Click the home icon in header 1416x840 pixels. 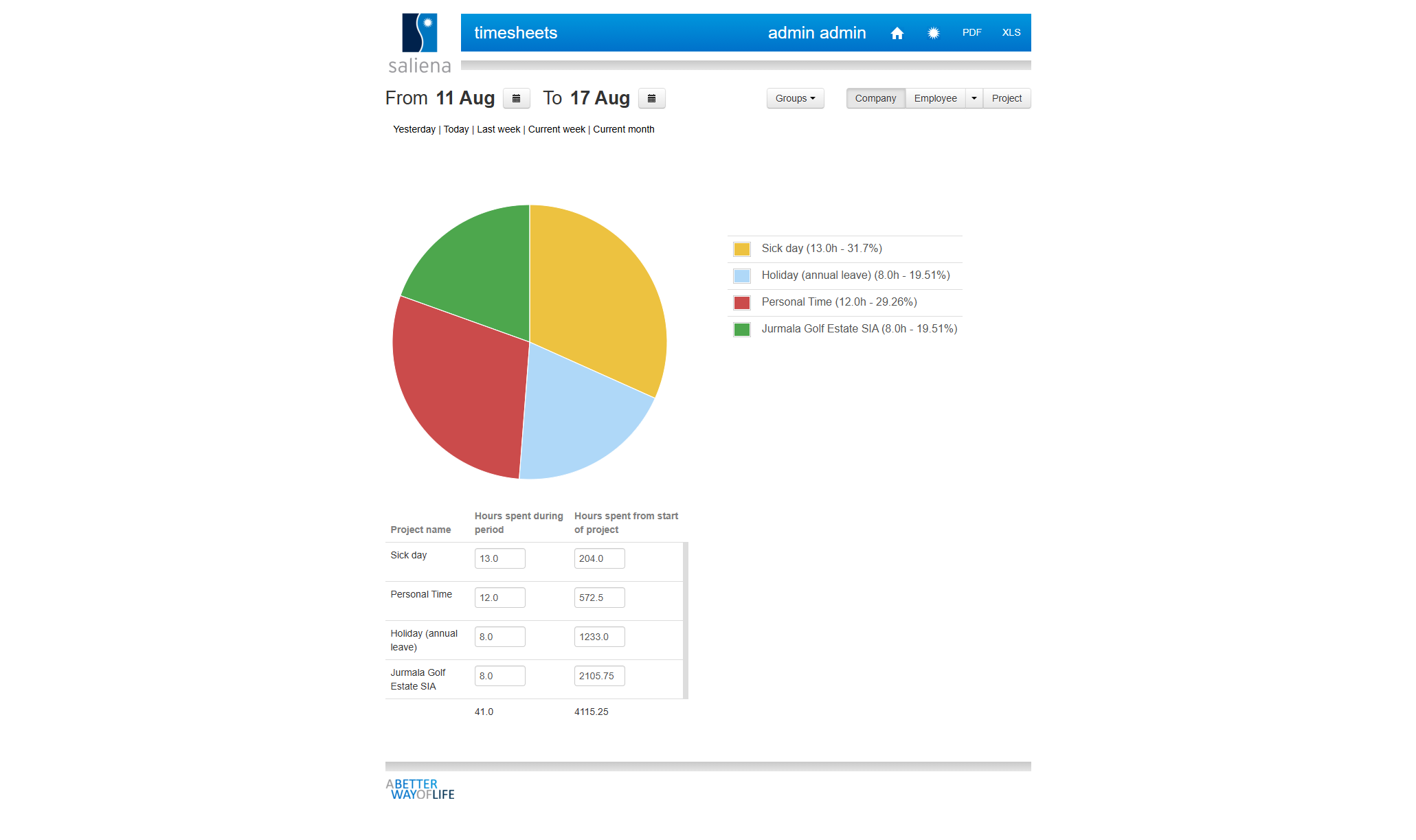pyautogui.click(x=897, y=33)
